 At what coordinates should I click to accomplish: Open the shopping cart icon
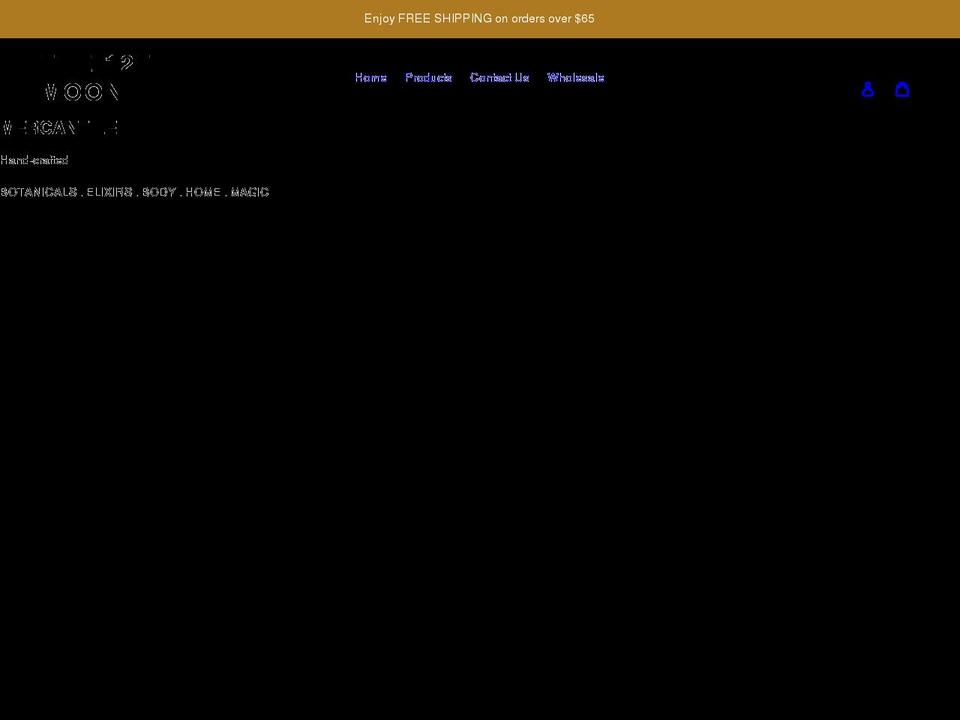click(x=902, y=89)
